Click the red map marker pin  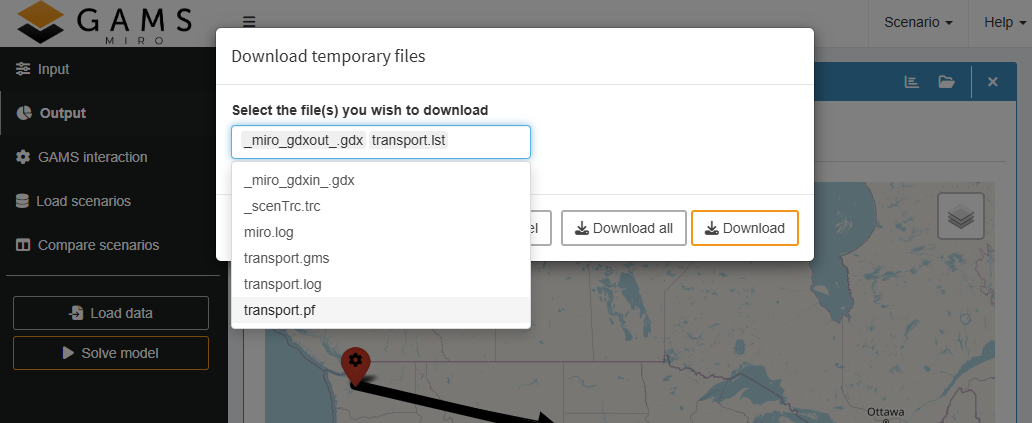354,364
